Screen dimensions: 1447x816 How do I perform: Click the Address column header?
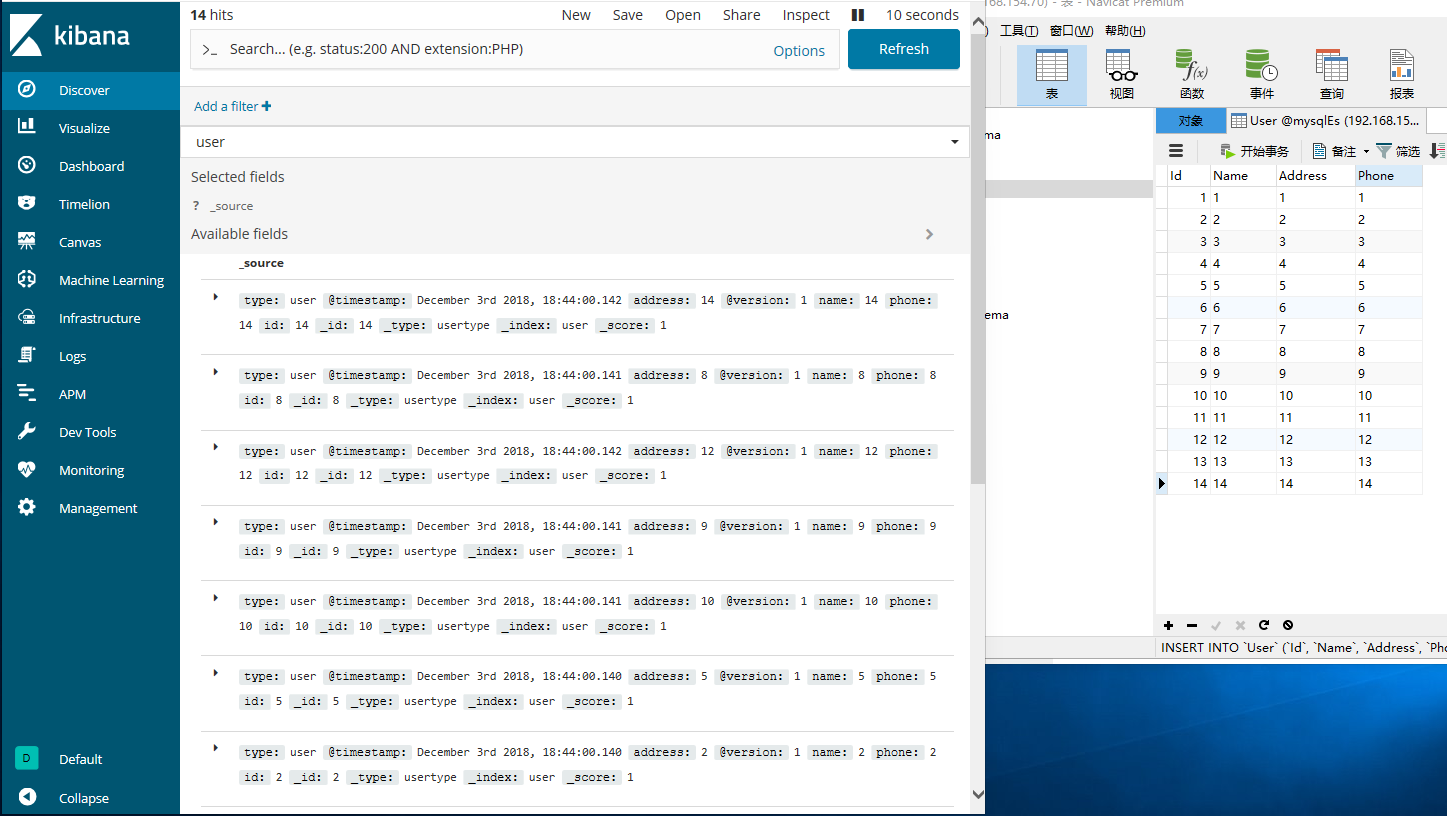pos(1316,175)
